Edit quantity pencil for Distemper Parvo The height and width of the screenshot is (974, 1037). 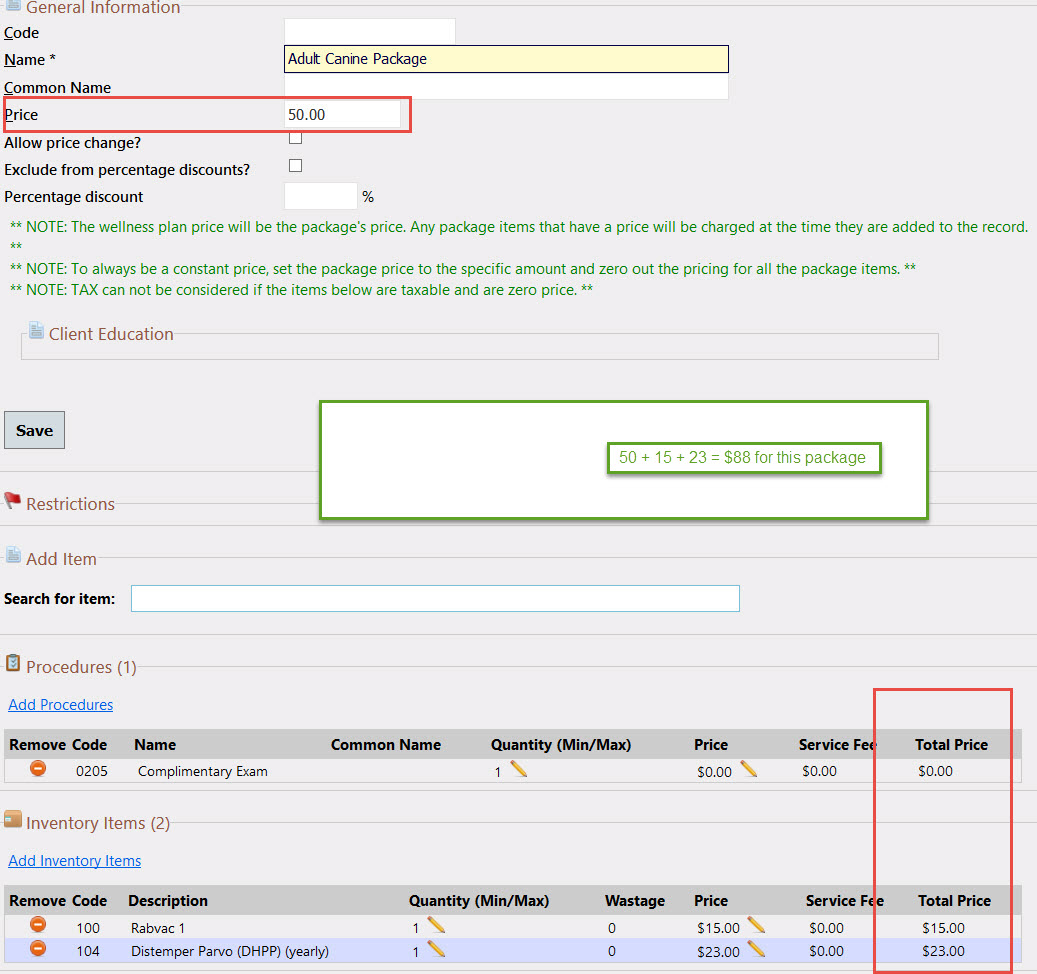coord(436,949)
